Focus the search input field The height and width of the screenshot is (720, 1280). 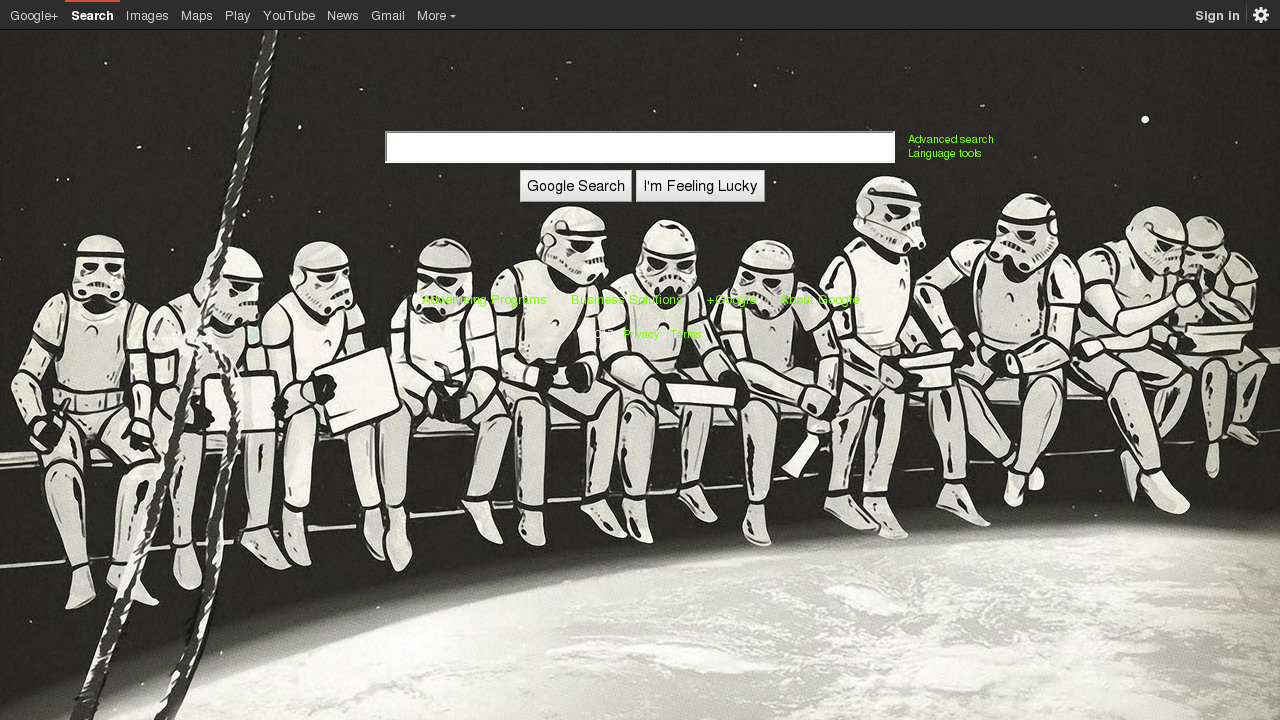click(x=640, y=147)
